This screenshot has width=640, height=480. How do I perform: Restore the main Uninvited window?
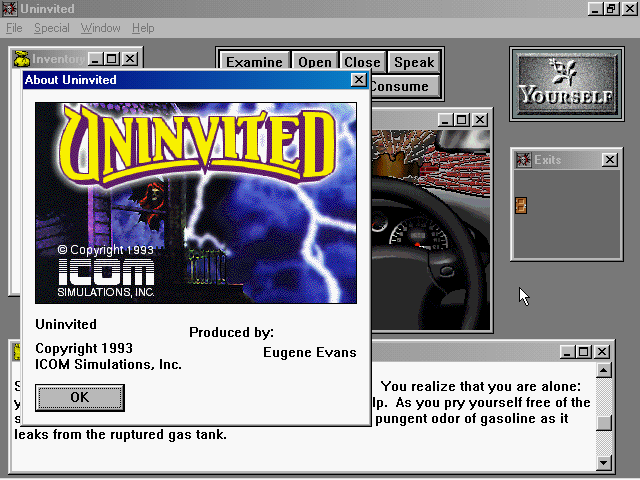coord(611,9)
